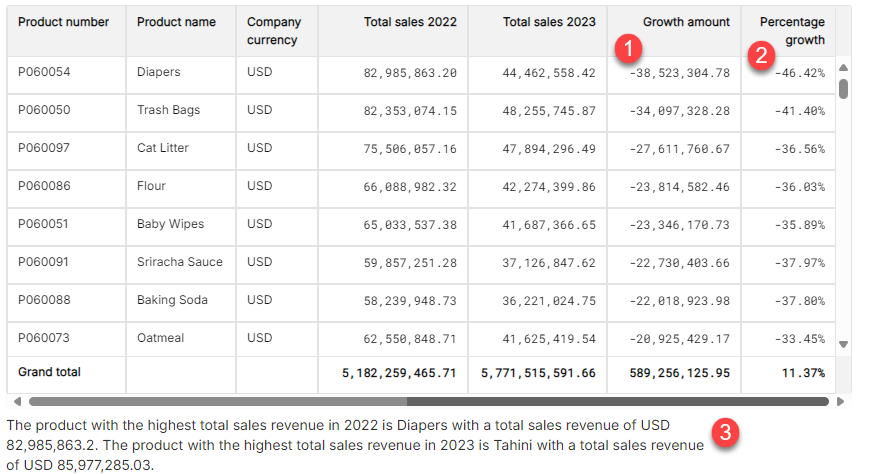This screenshot has width=869, height=474.
Task: Click the red annotation marker 1
Action: pyautogui.click(x=628, y=47)
